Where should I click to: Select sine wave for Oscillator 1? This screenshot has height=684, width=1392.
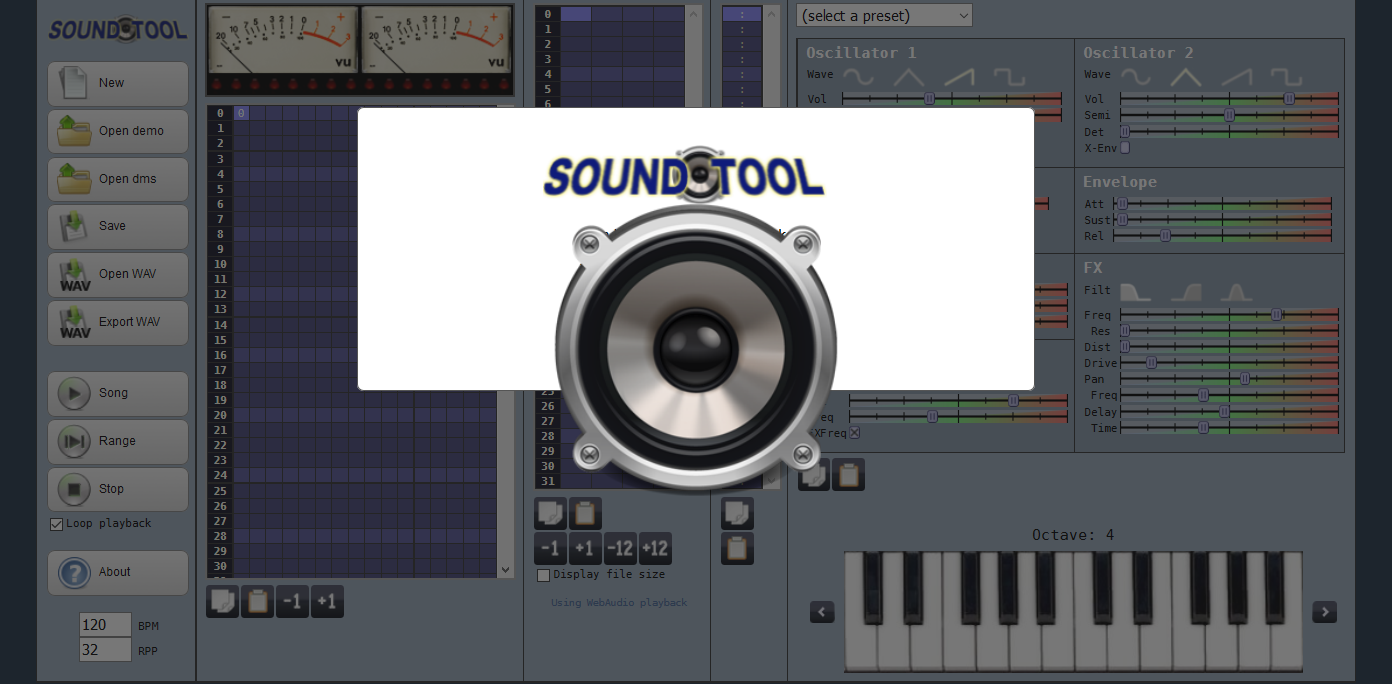click(857, 76)
